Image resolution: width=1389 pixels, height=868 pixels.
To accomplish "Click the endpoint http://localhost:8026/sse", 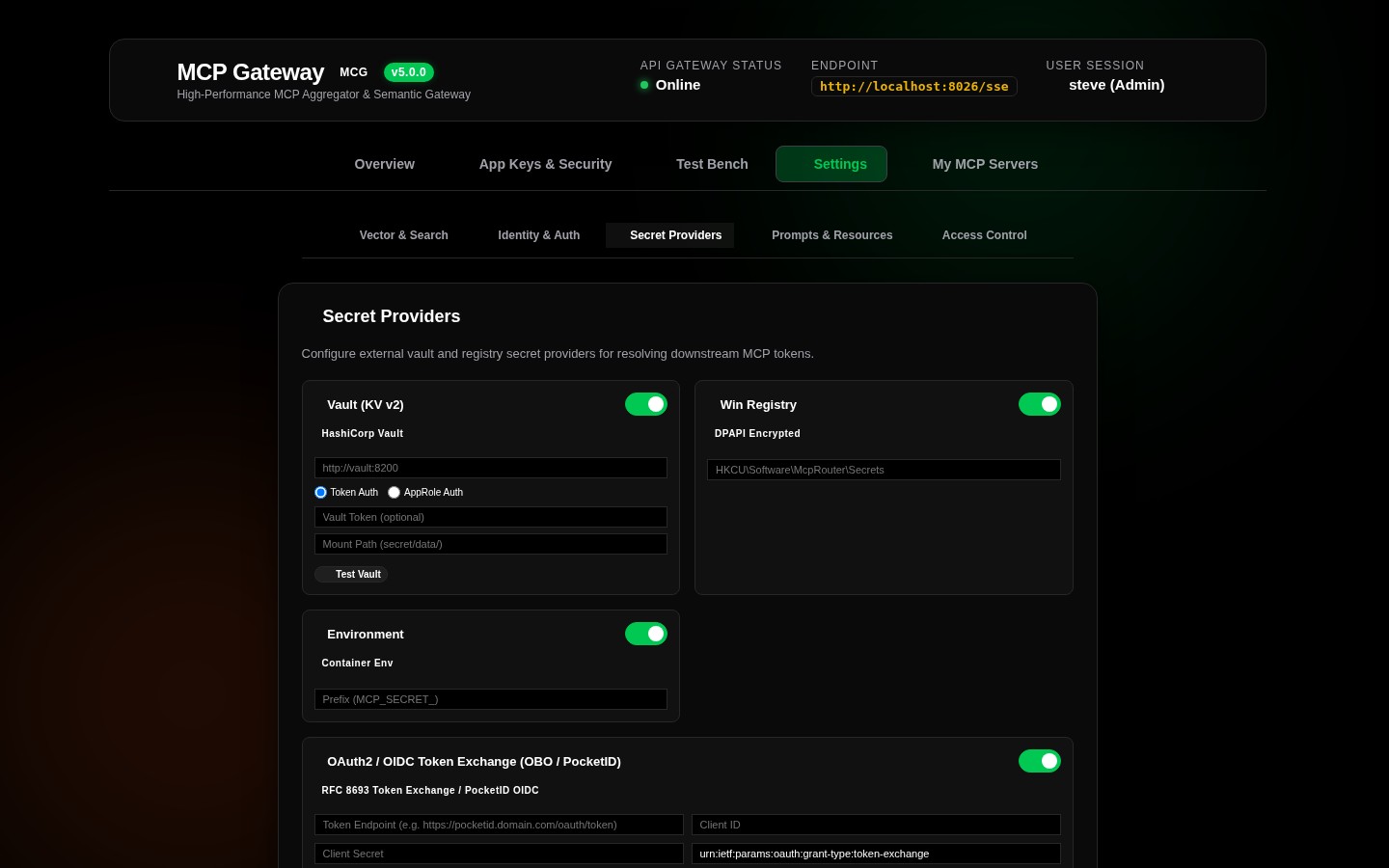I will tap(913, 87).
